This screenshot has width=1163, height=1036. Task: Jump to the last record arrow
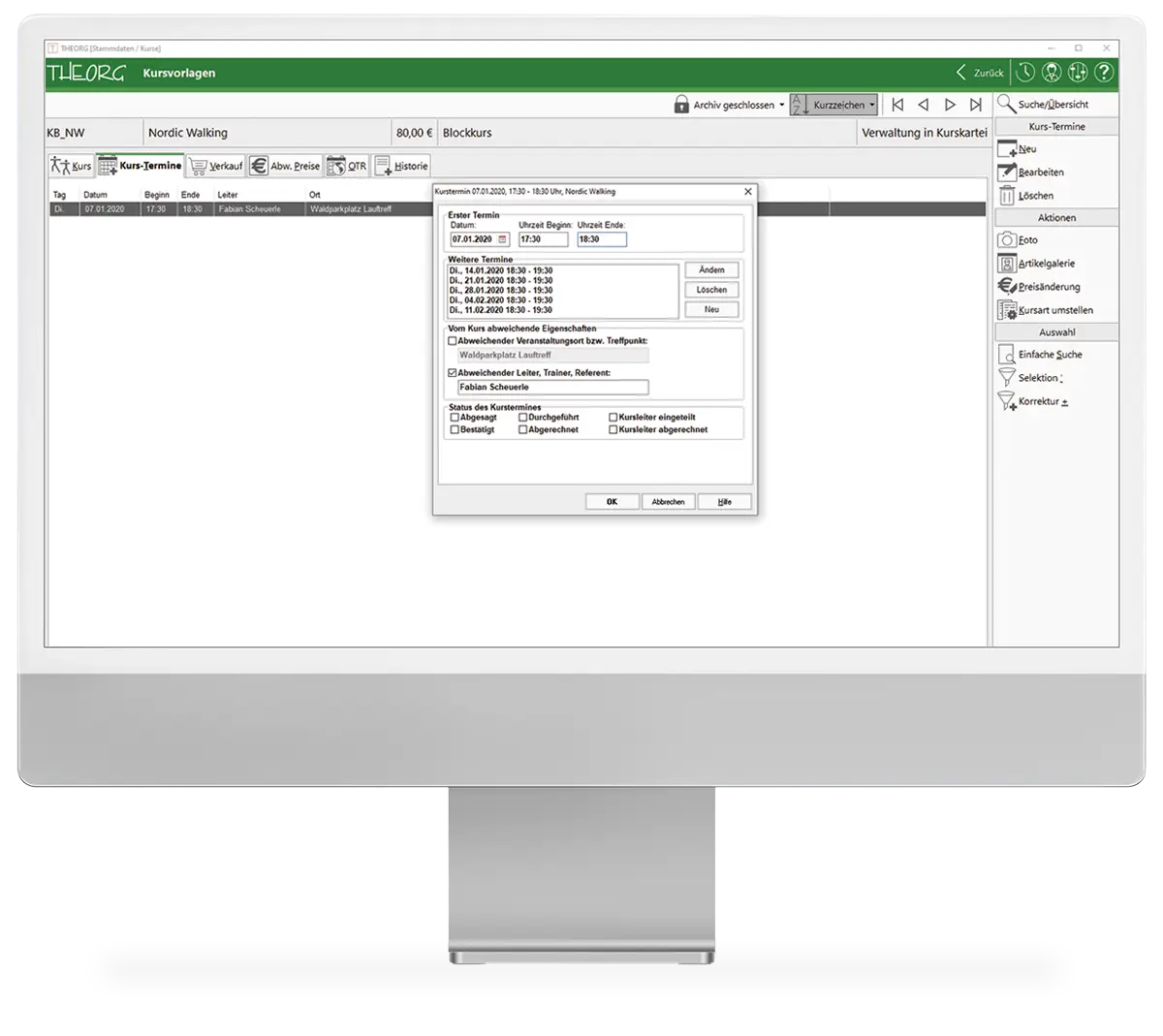[976, 105]
